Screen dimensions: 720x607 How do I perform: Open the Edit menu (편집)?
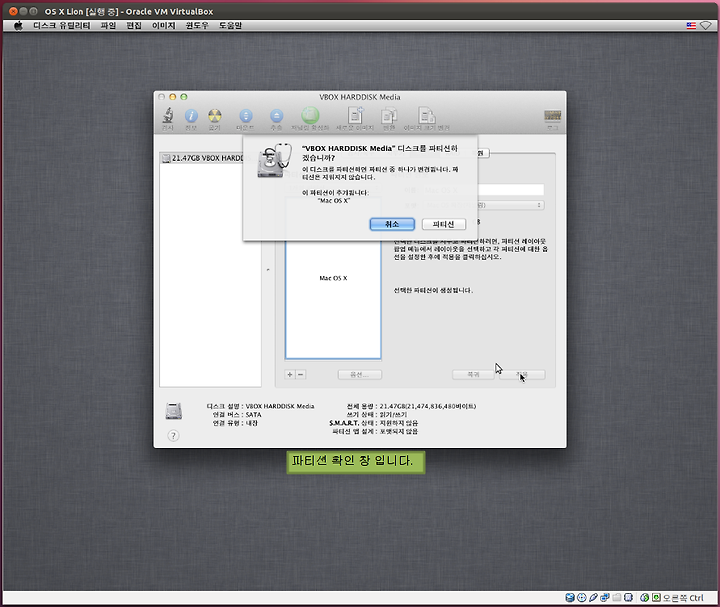tap(134, 26)
